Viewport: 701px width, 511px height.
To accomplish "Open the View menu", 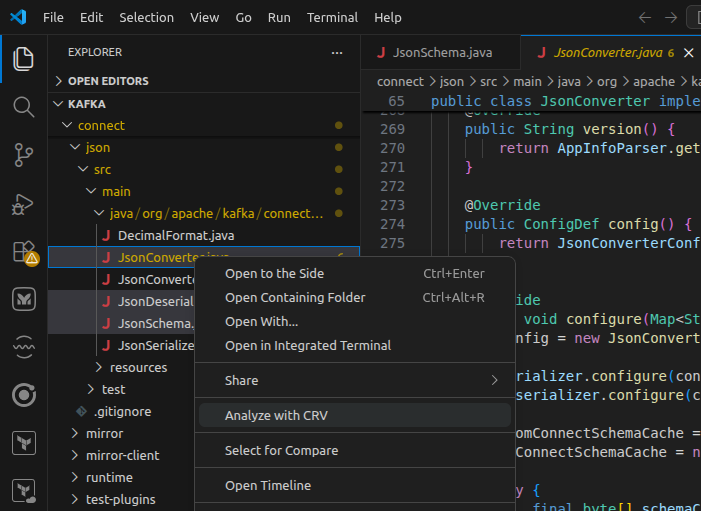I will click(205, 17).
